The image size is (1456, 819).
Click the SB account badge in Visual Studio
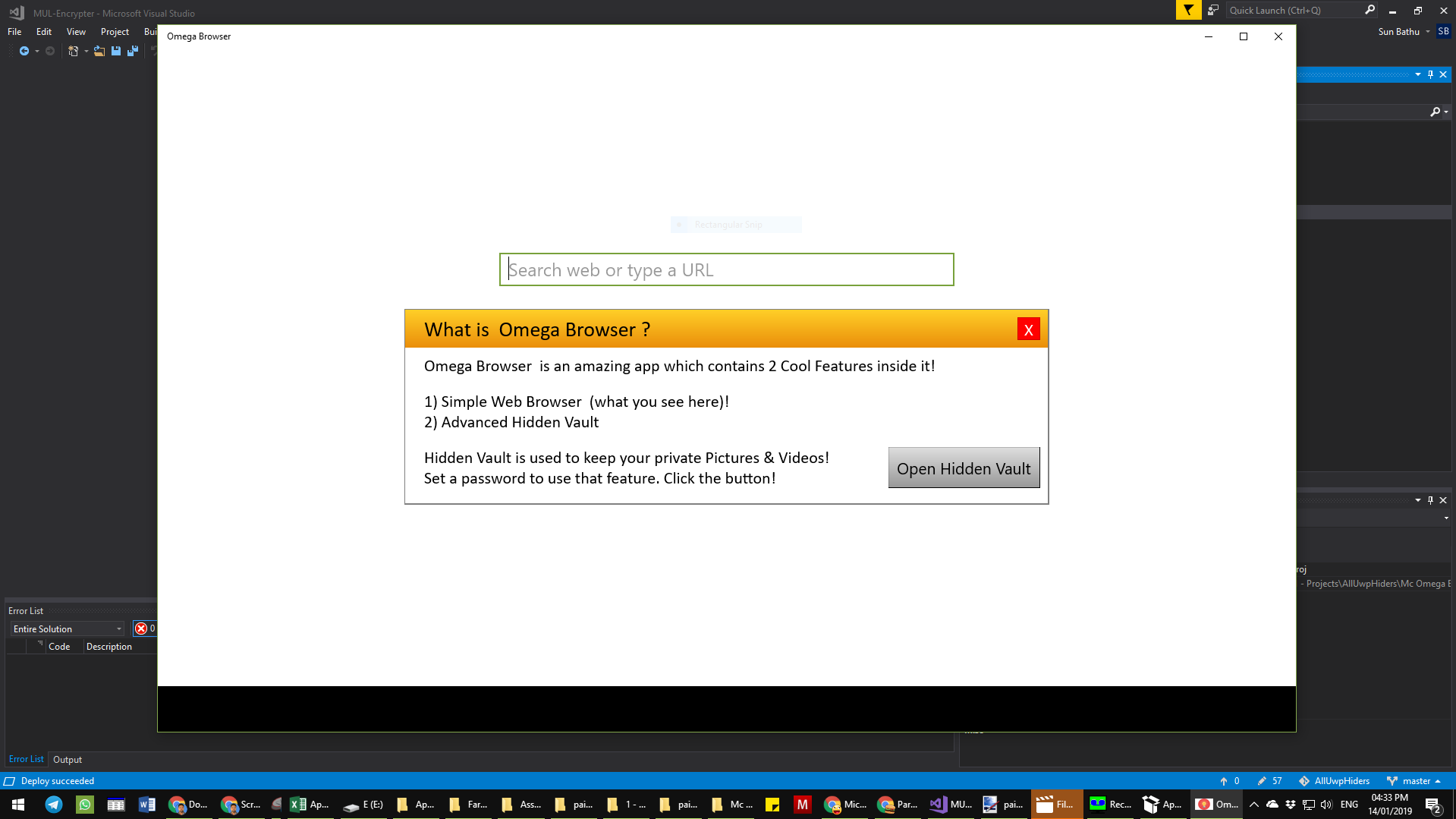[1443, 31]
